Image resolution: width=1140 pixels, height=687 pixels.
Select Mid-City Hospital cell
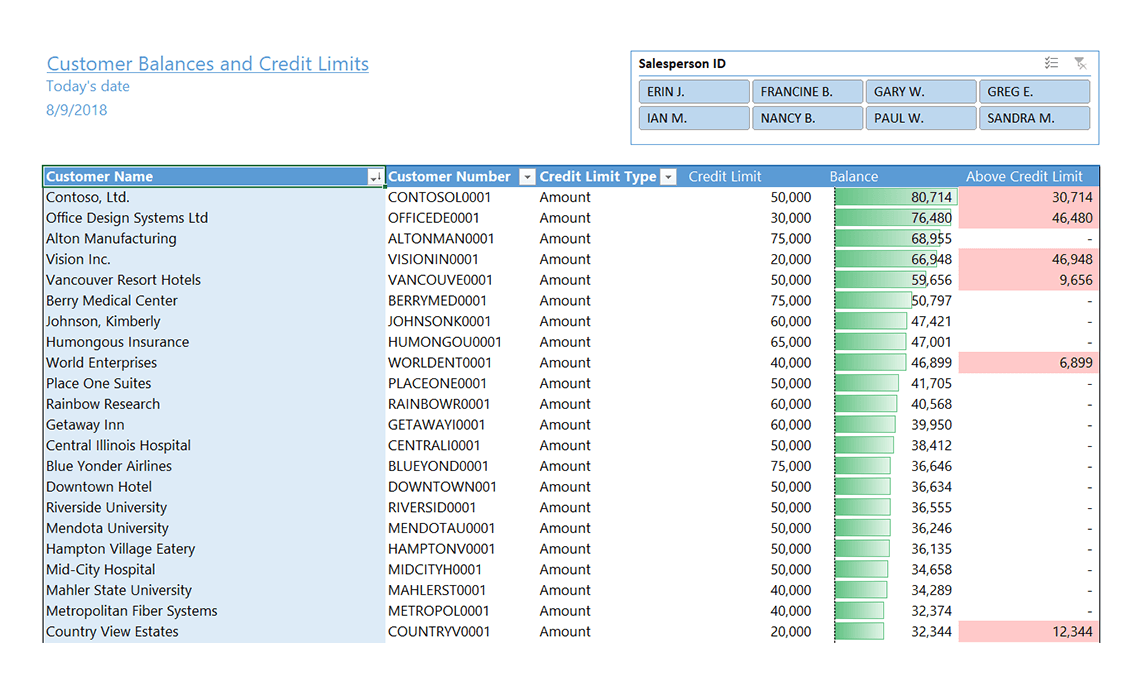[x=214, y=570]
